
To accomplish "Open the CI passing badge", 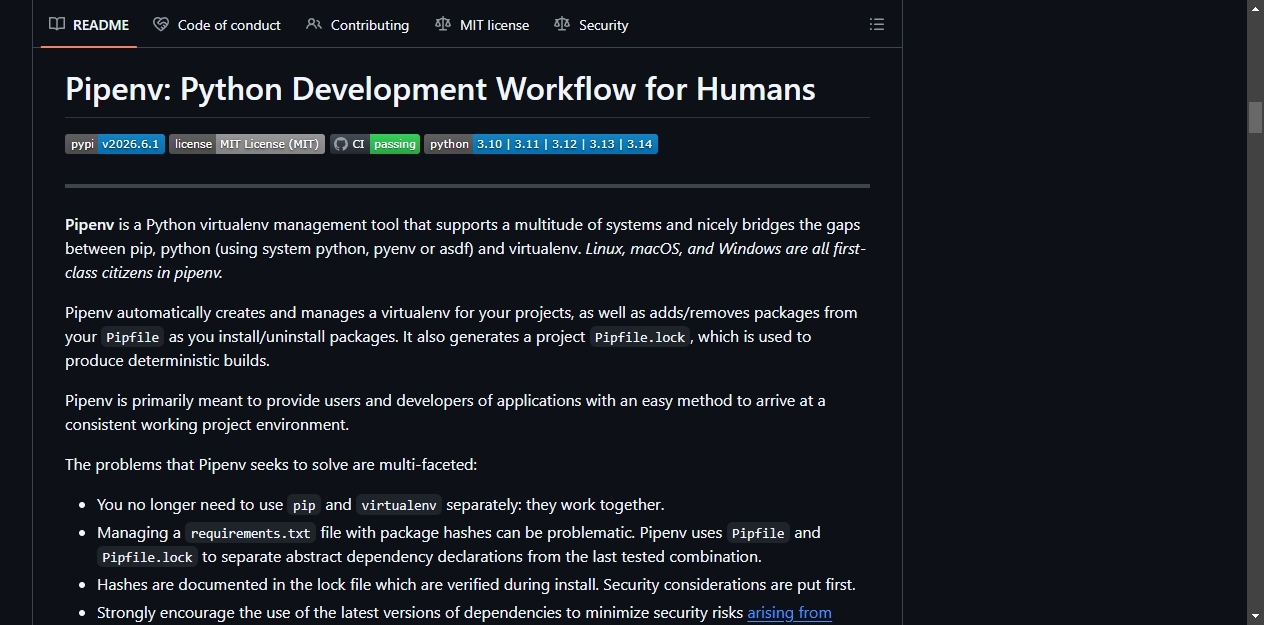I will tap(375, 144).
